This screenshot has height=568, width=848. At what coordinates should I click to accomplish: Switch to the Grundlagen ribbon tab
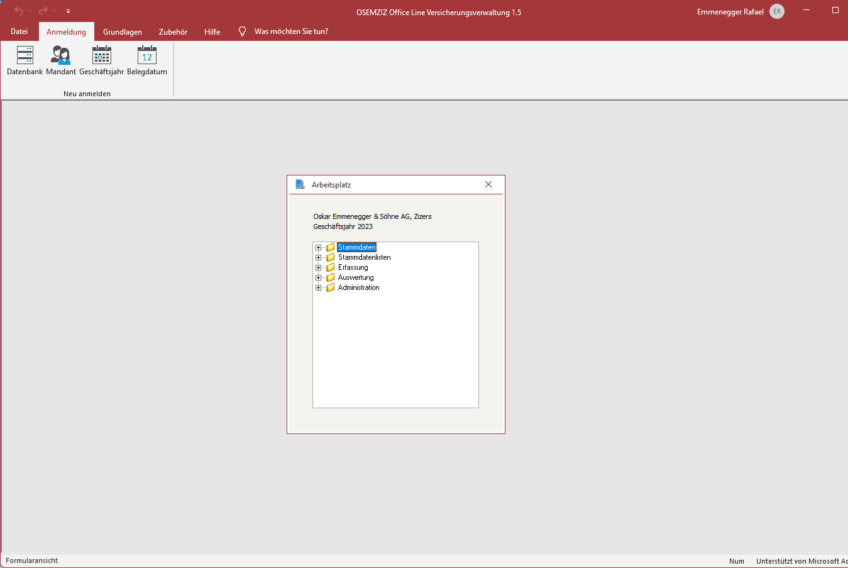pos(123,32)
